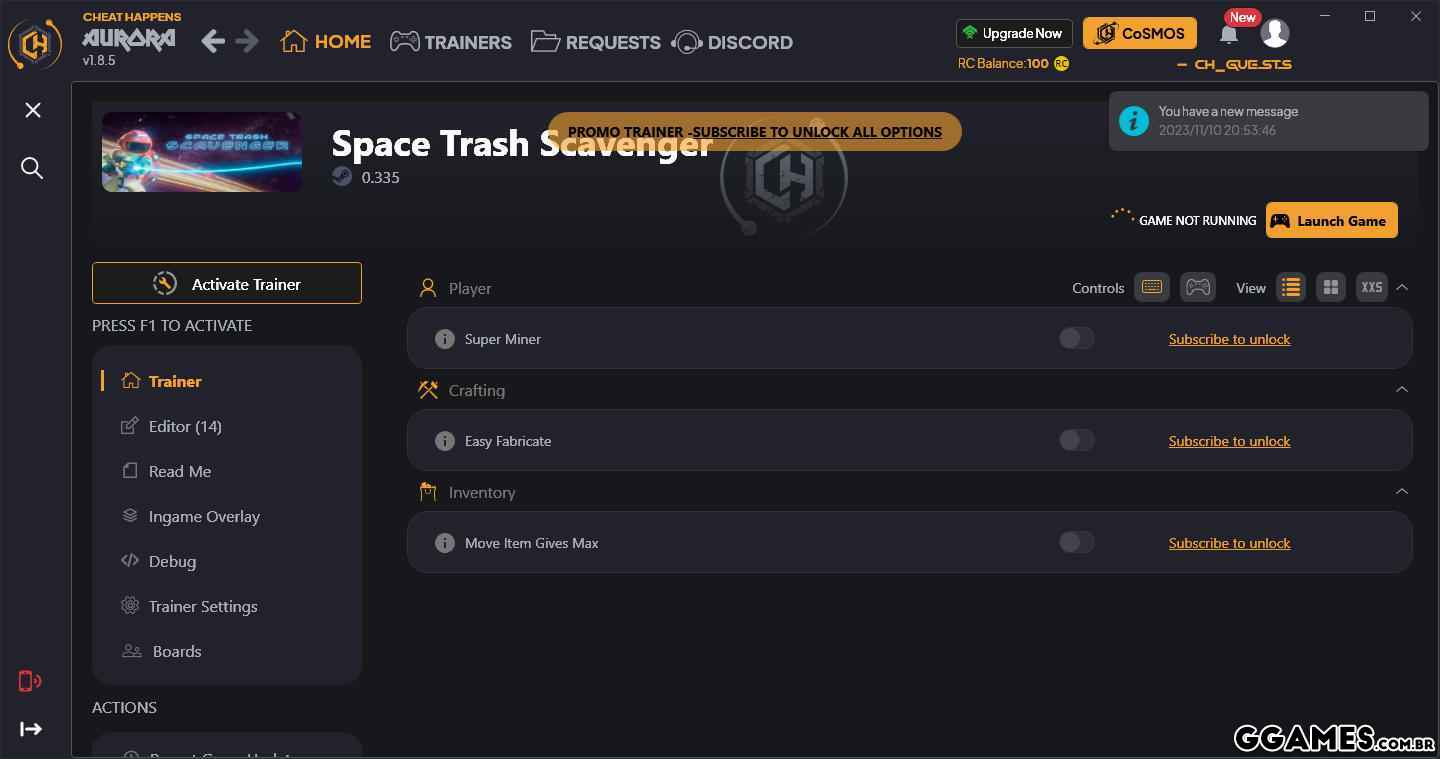Open Editor (14) in sidebar
Screen dimensions: 1440x759
pyautogui.click(x=185, y=426)
